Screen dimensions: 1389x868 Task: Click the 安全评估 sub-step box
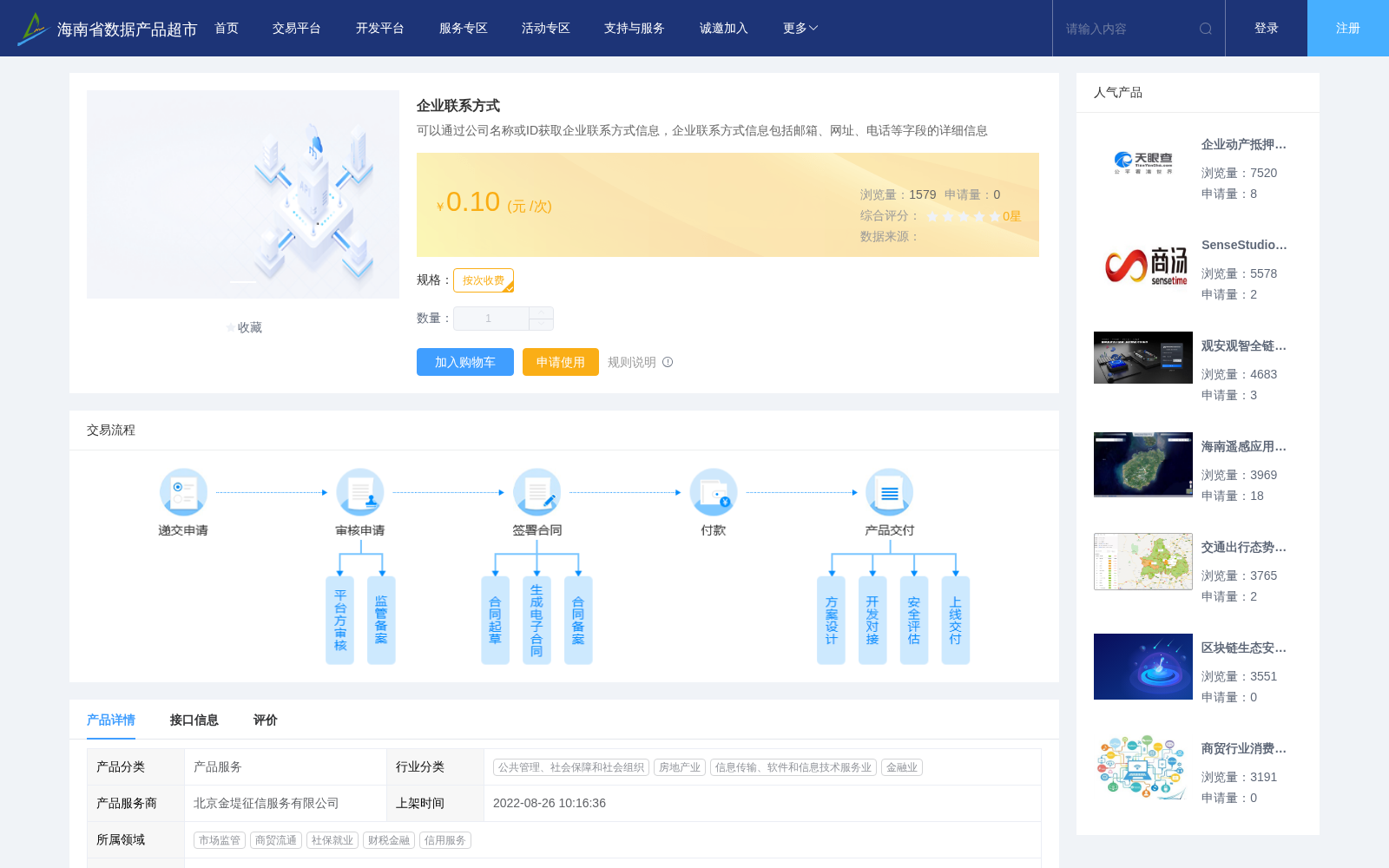(914, 620)
